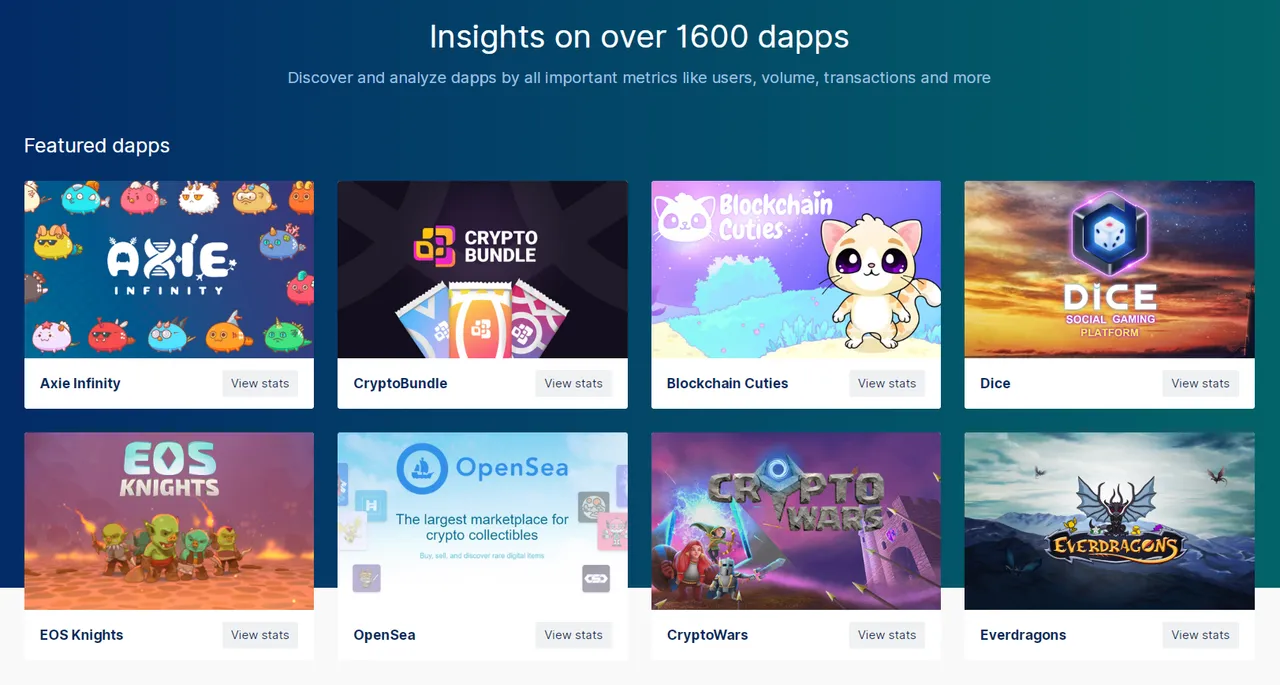Screen dimensions: 1280x685
Task: Click the CryptoWars title text
Action: click(707, 635)
